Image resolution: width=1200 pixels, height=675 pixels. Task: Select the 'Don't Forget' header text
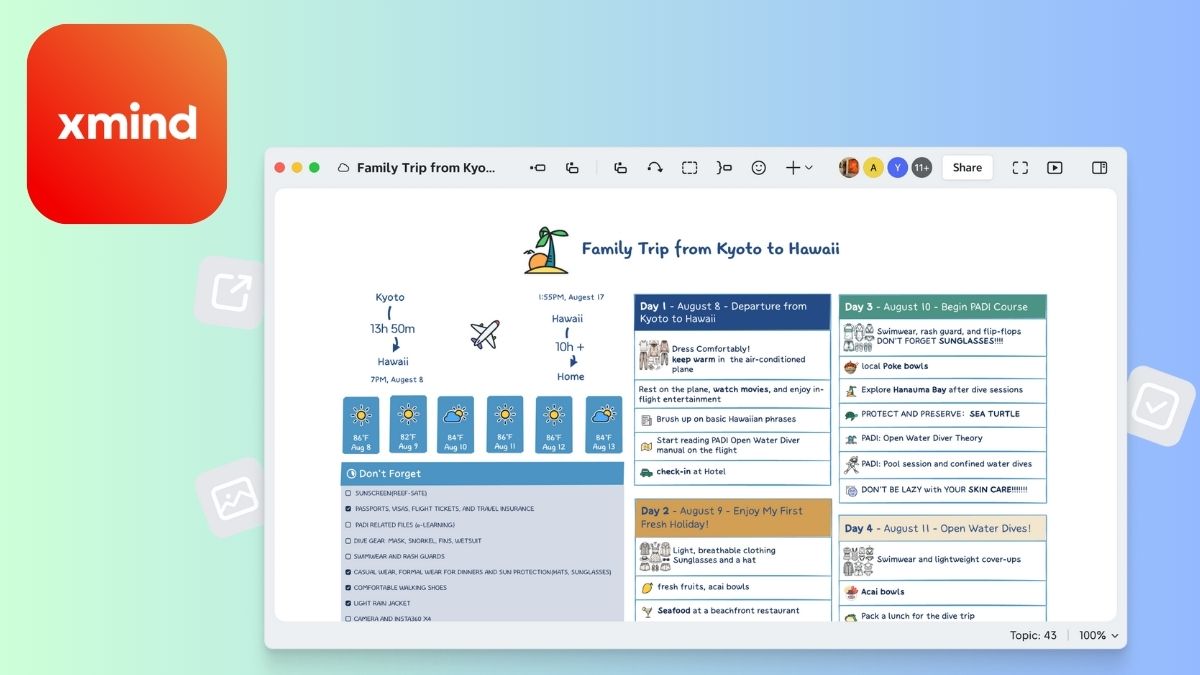(390, 473)
